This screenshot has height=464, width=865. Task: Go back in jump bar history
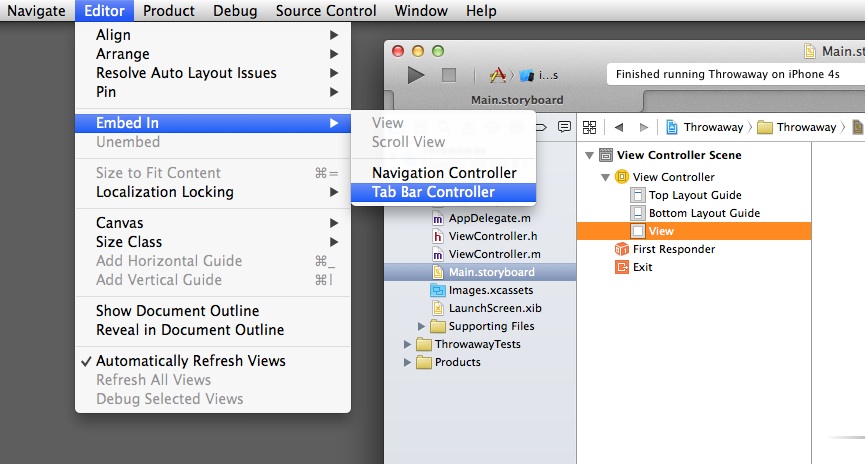tap(619, 127)
